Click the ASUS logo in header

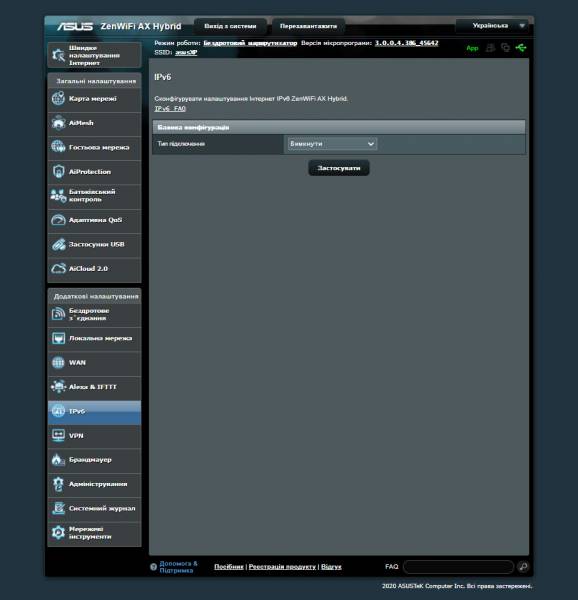(x=75, y=26)
